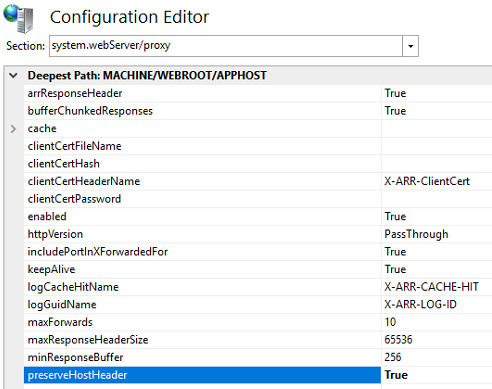
Task: Select the keepAlive property
Action: [x=51, y=269]
